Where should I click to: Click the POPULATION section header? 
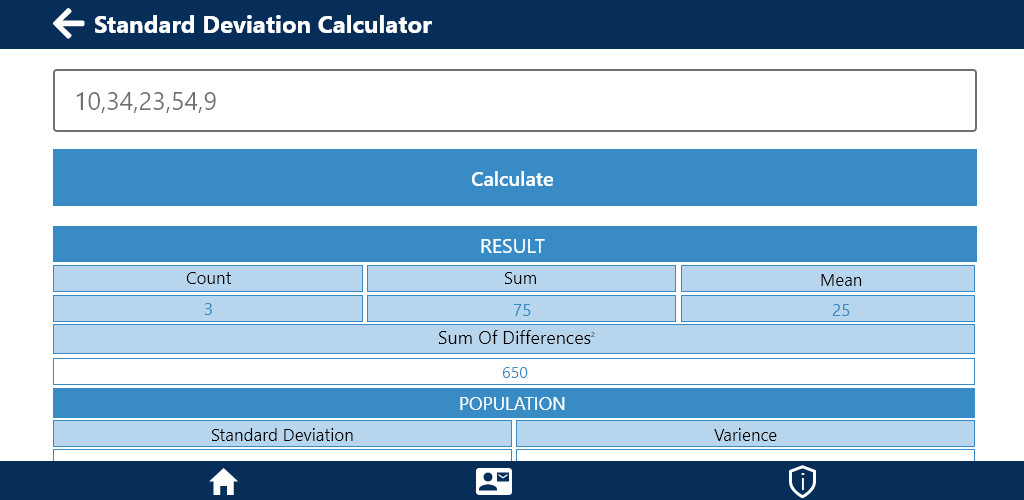tap(514, 403)
